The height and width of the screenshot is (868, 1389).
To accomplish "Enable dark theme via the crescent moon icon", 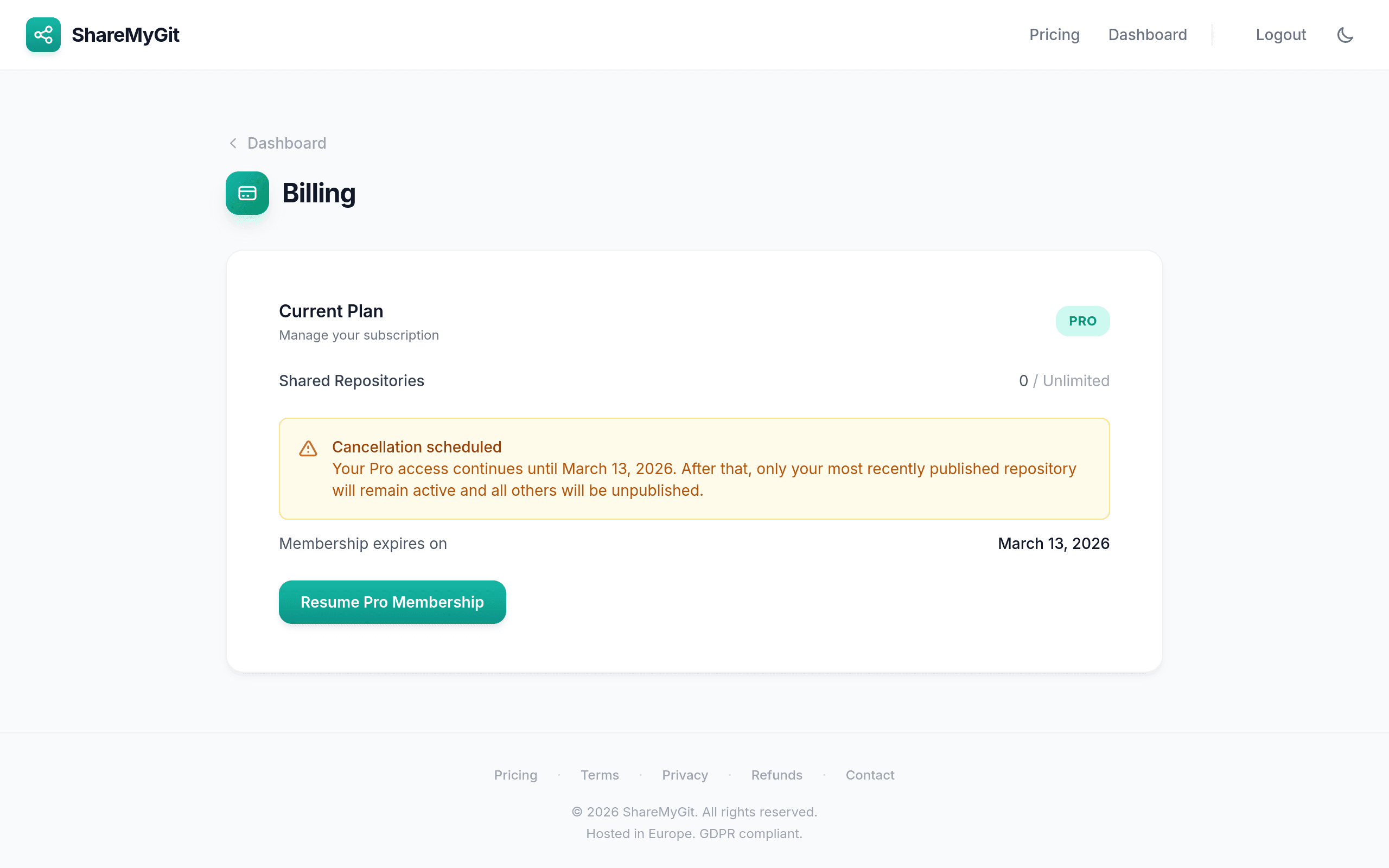I will 1346,34.
